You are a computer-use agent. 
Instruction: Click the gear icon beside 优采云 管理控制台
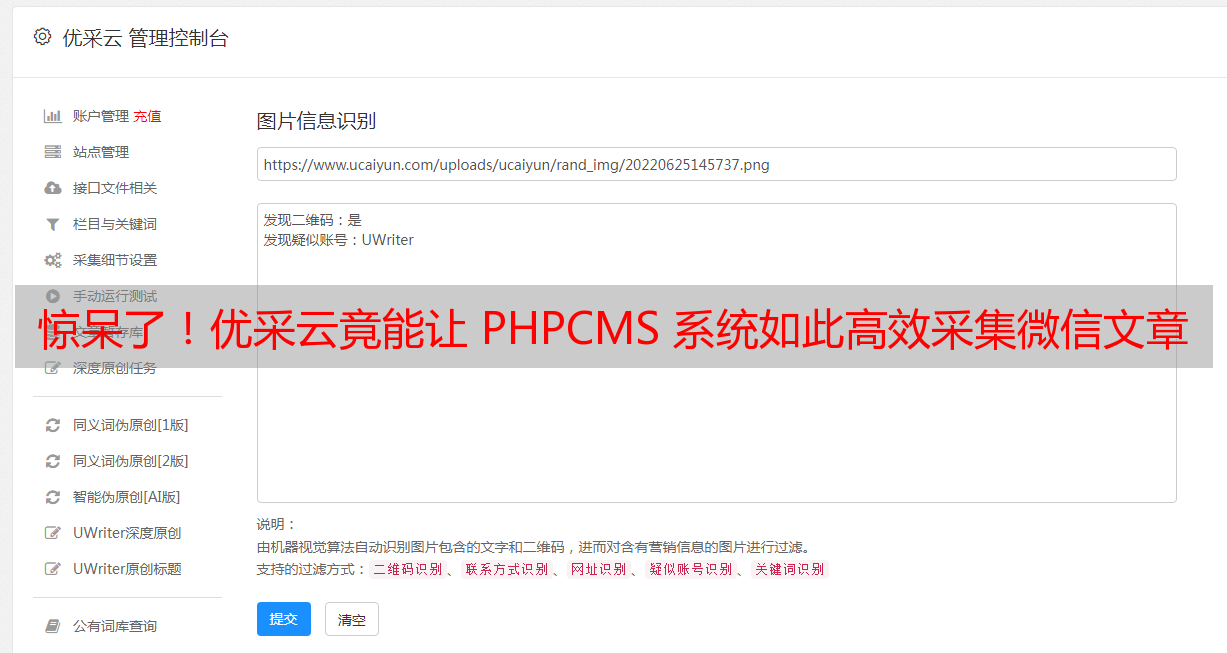tap(42, 37)
